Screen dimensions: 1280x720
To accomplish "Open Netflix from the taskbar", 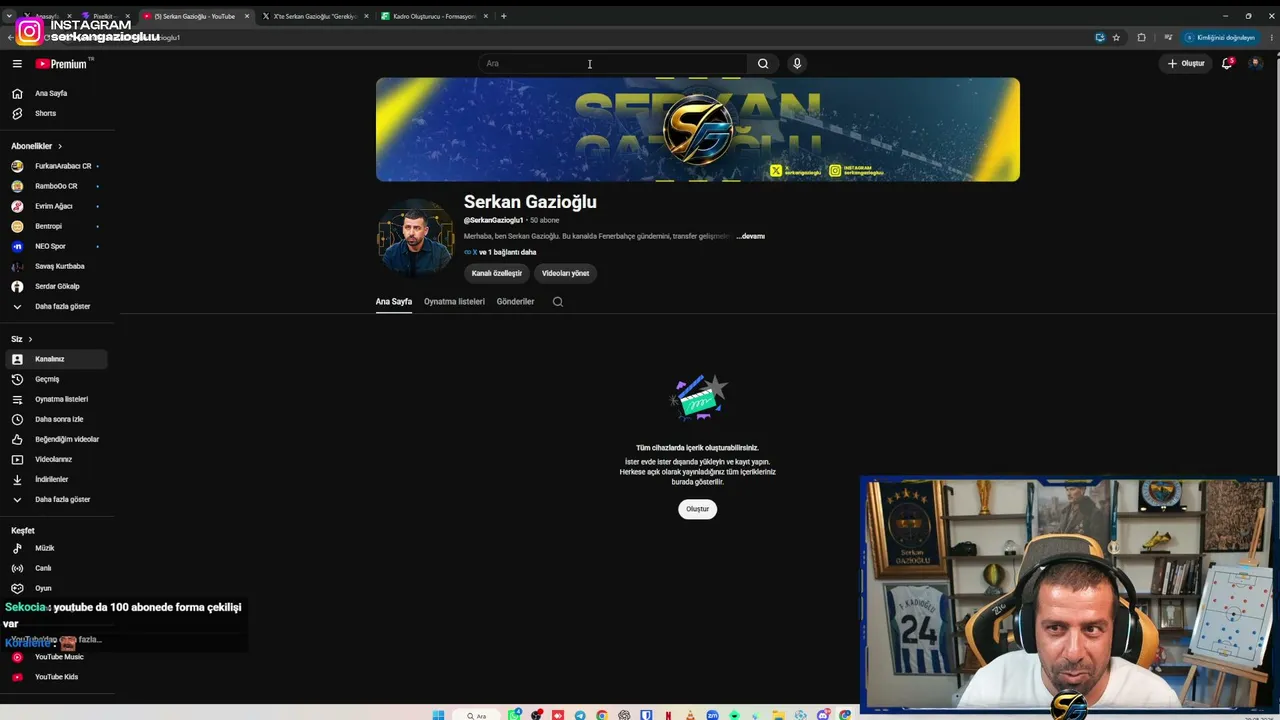I will 668,715.
